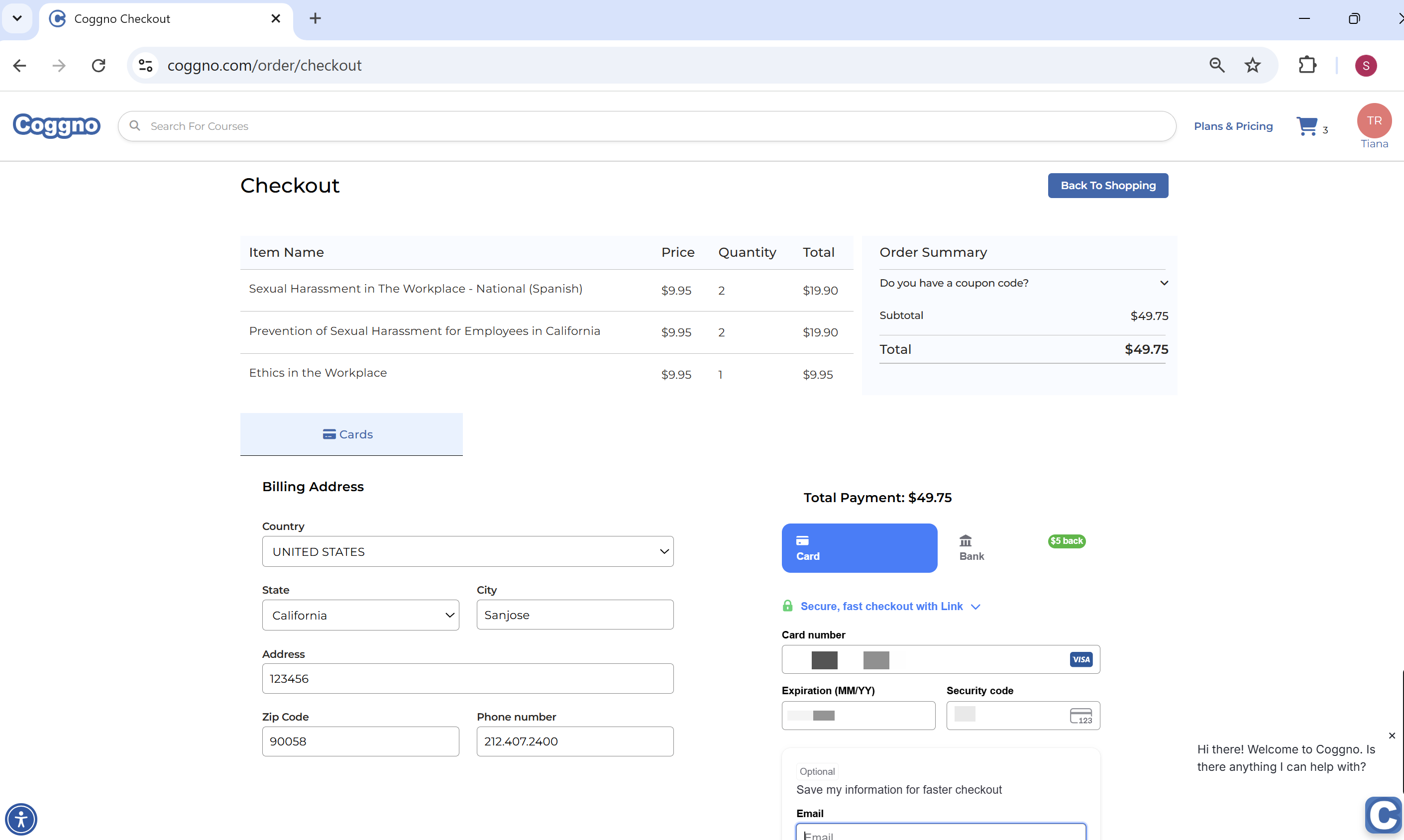Open a new browser tab
1404x840 pixels.
pyautogui.click(x=316, y=19)
